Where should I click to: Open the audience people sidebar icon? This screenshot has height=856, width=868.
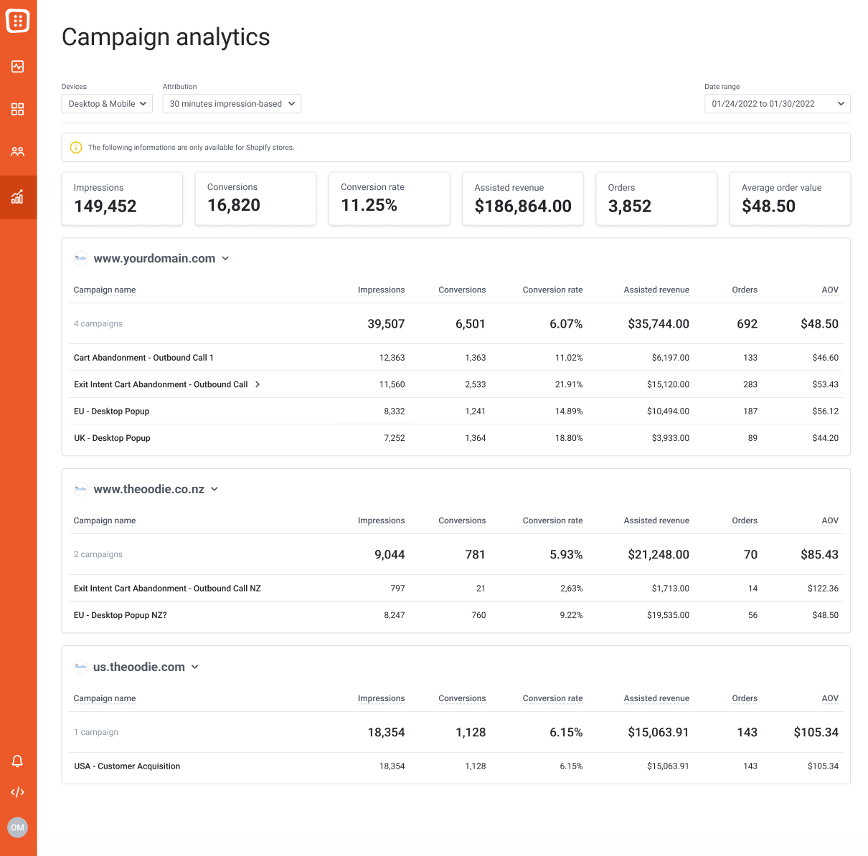click(18, 152)
